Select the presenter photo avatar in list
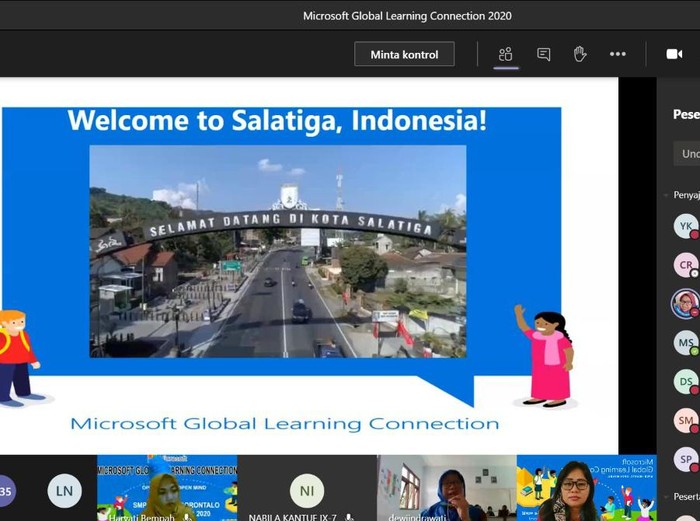700x521 pixels. [686, 304]
